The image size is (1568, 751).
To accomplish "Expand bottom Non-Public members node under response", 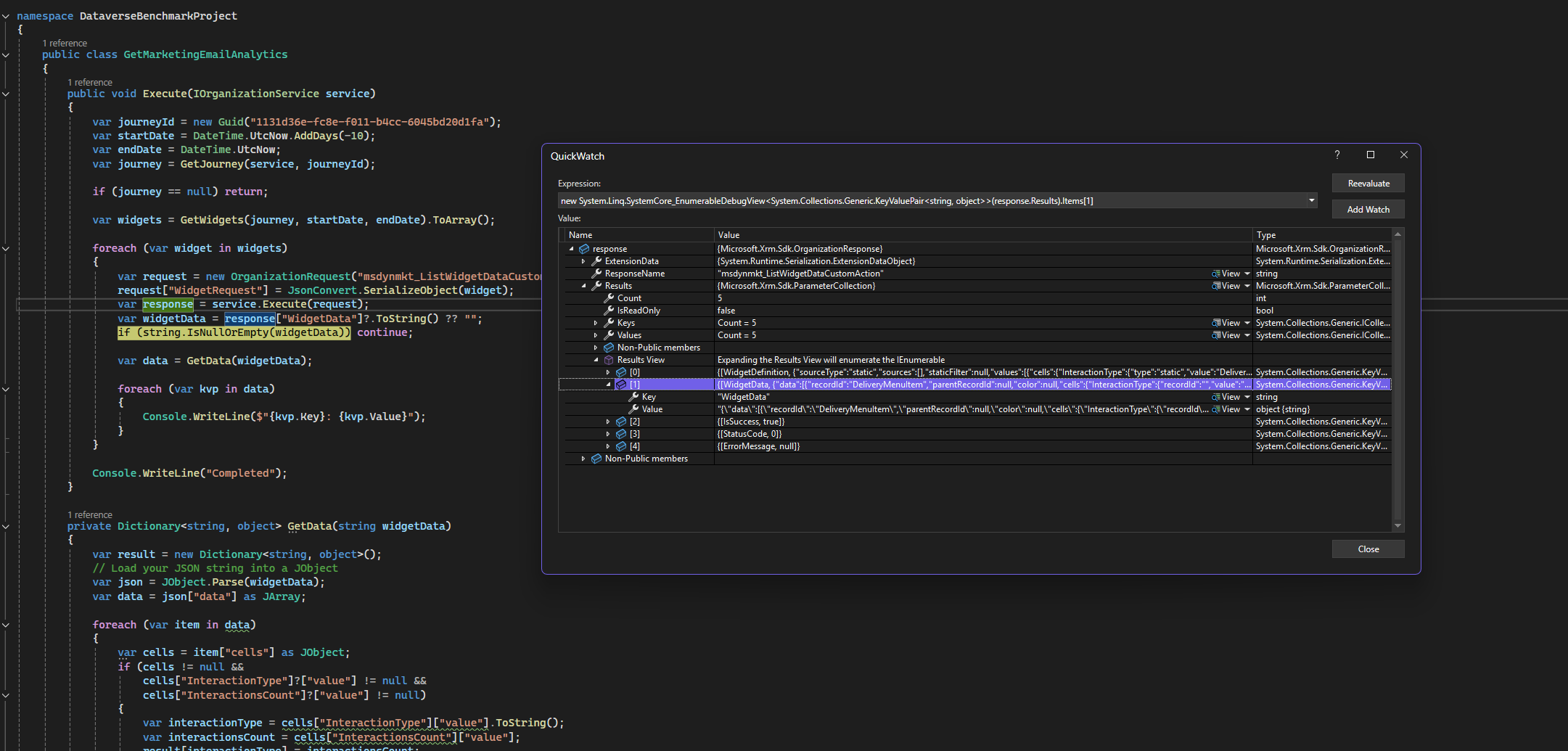I will pyautogui.click(x=583, y=459).
